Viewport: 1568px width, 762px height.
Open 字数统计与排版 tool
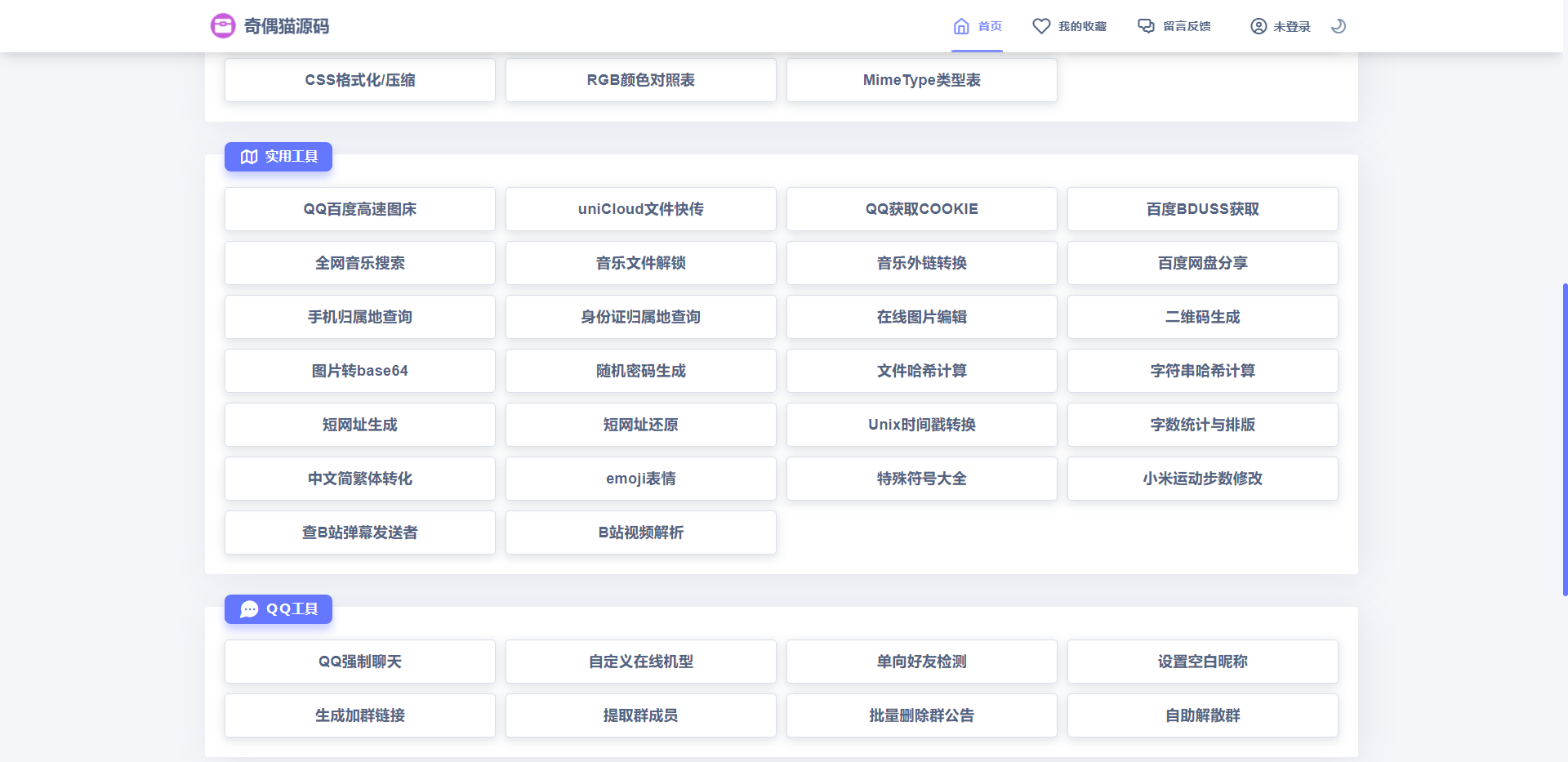tap(1203, 425)
